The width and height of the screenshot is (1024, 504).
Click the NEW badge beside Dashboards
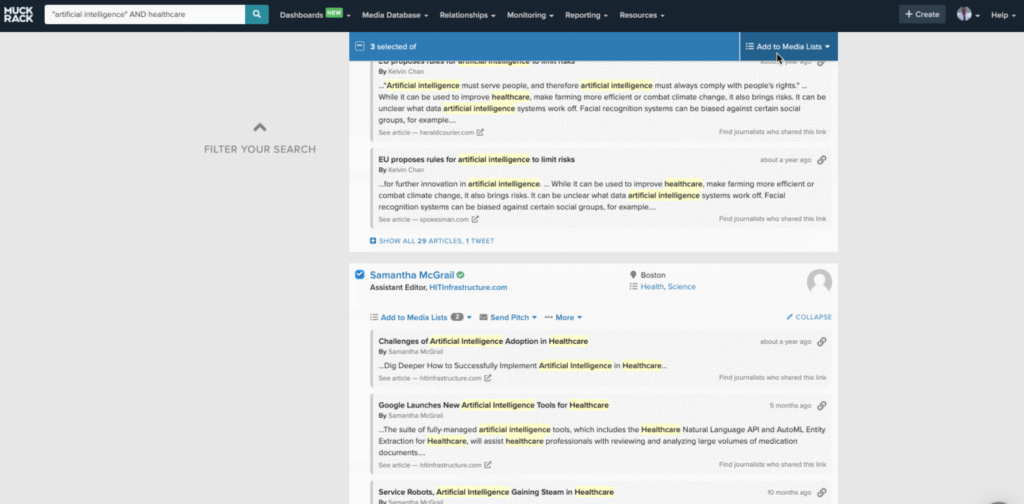tap(334, 12)
